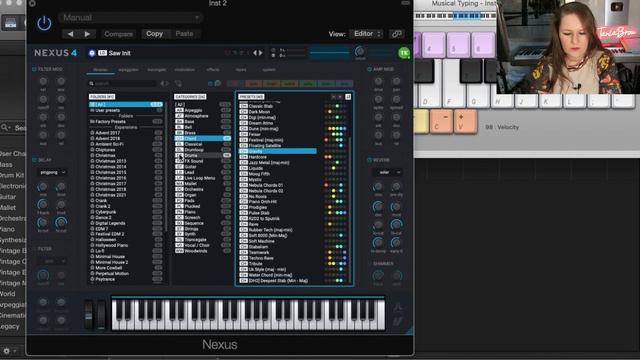Viewport: 640px width, 360px height.
Task: Switch to the layers tab
Action: point(241,70)
